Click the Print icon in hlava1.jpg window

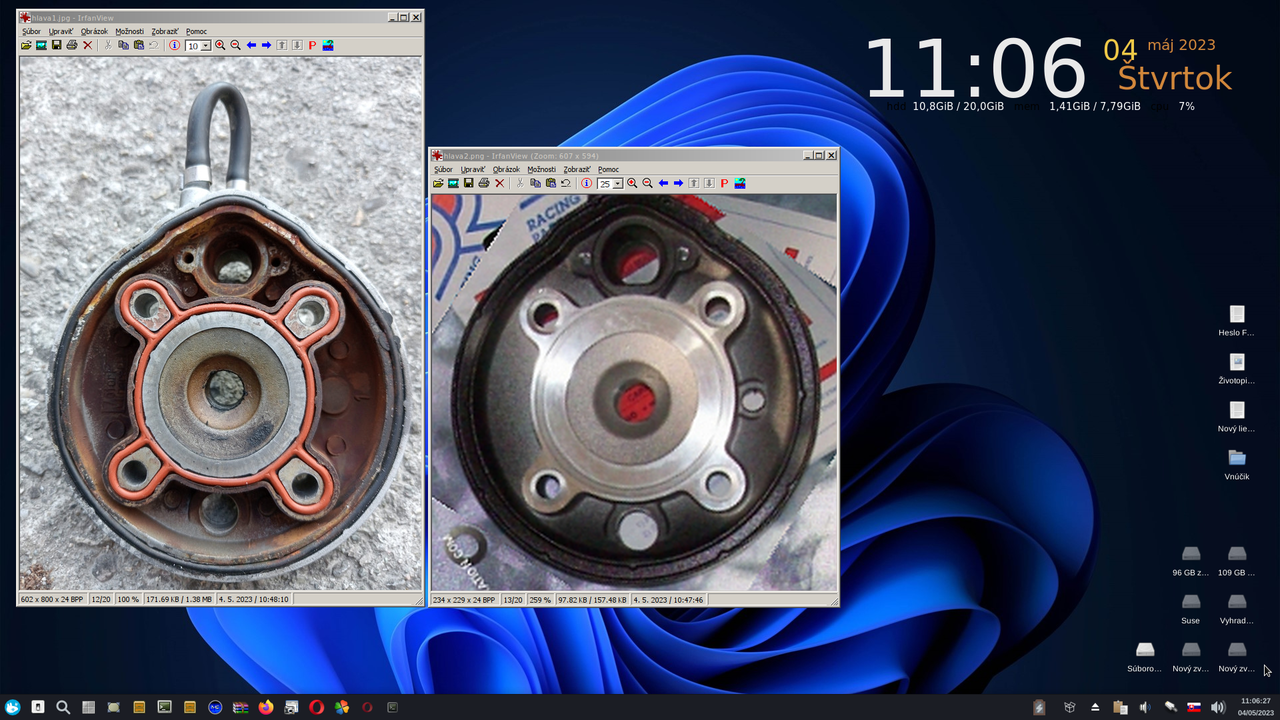(x=72, y=45)
